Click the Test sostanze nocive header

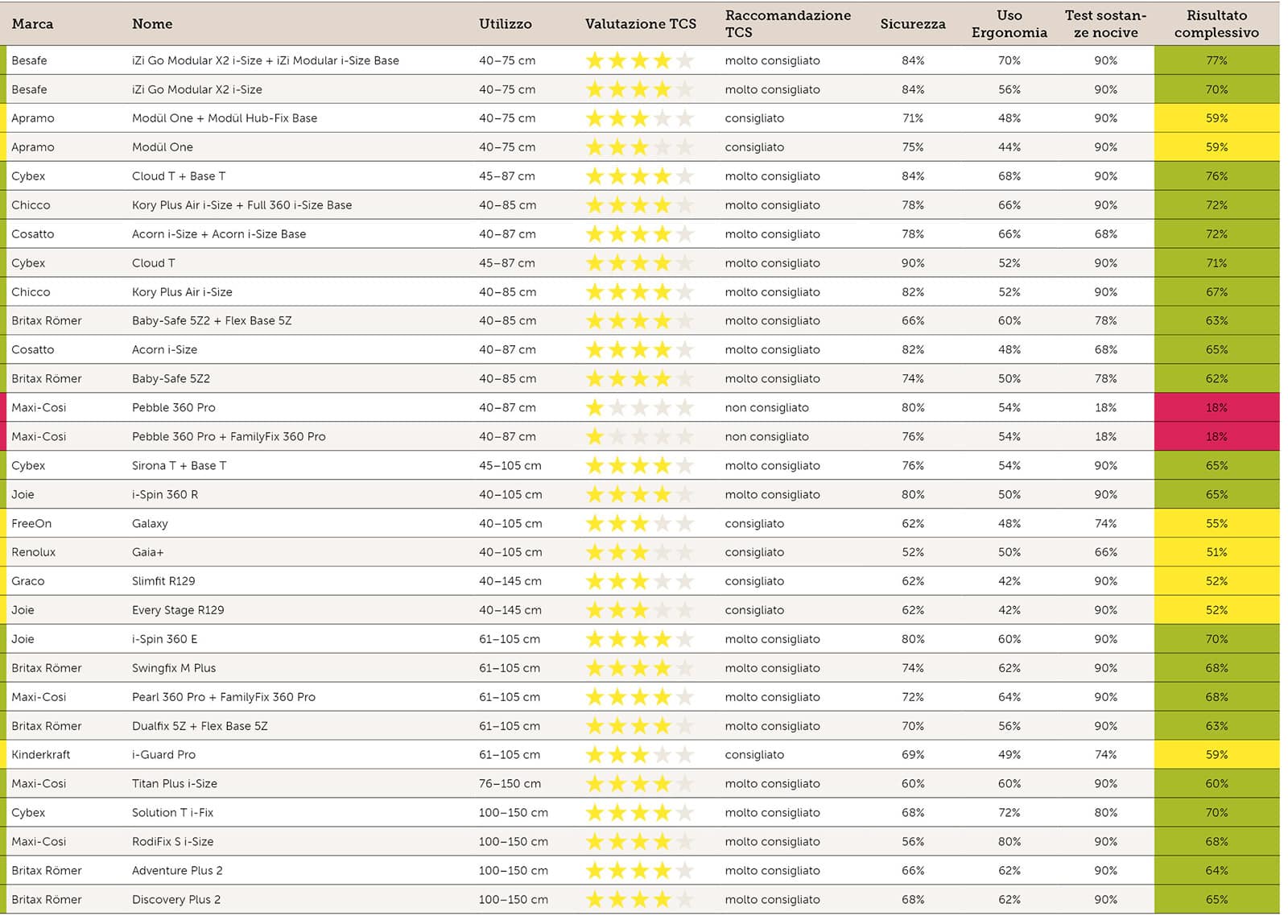(x=1105, y=24)
